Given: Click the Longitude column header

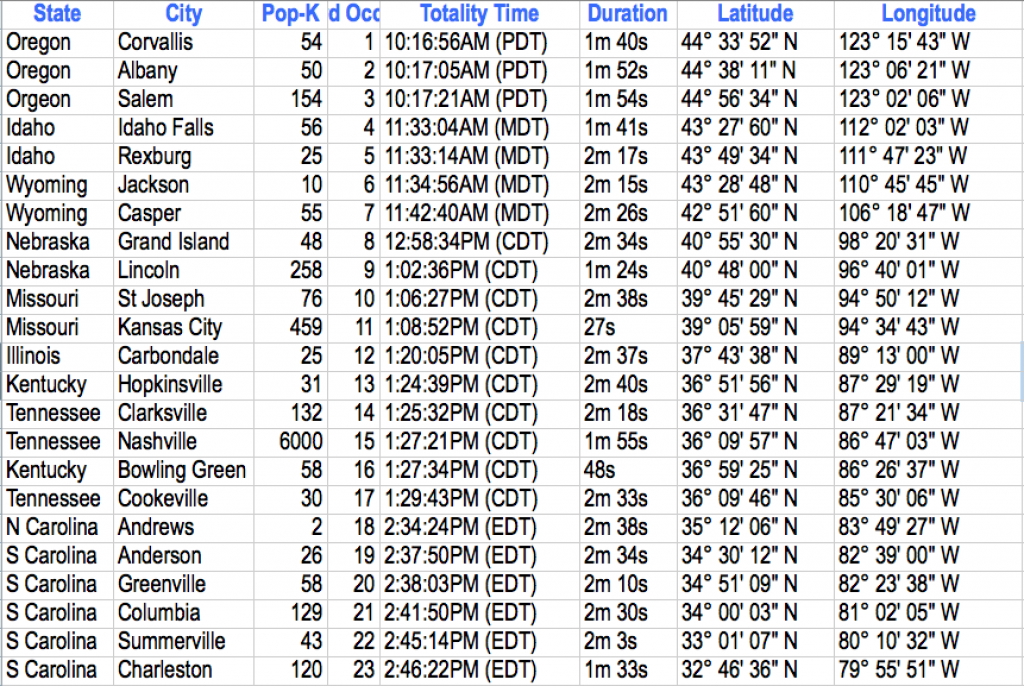Looking at the screenshot, I should pos(928,14).
